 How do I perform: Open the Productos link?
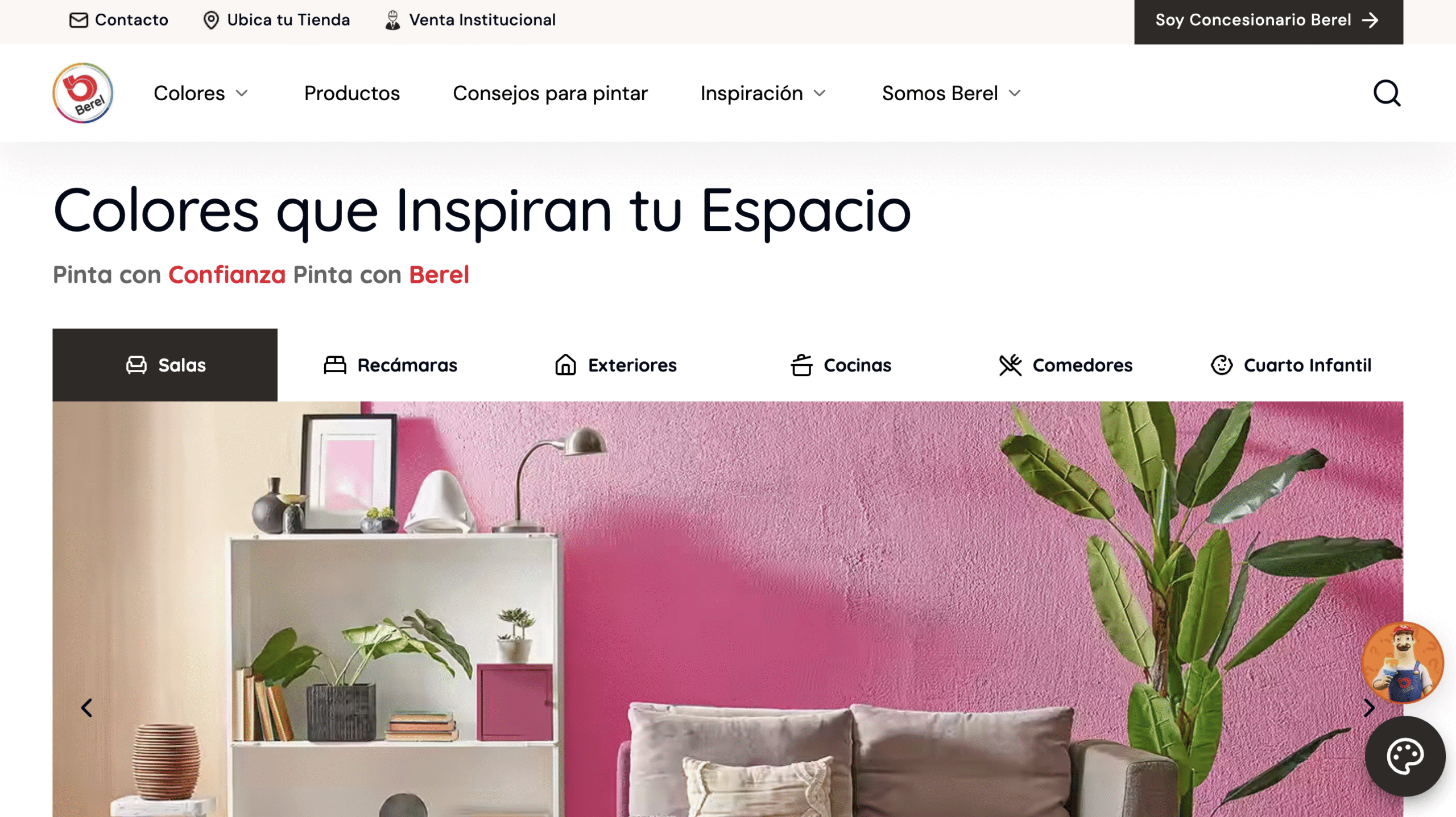[x=352, y=93]
